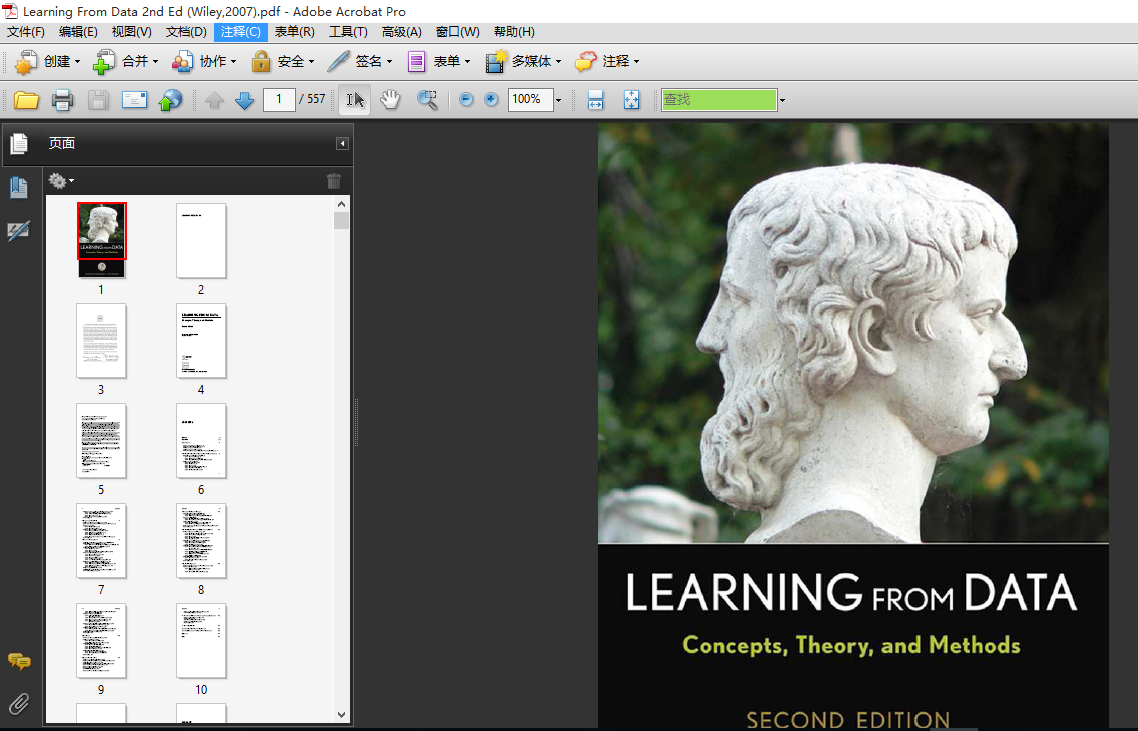
Task: Click the 创建 create PDF icon
Action: click(x=27, y=62)
